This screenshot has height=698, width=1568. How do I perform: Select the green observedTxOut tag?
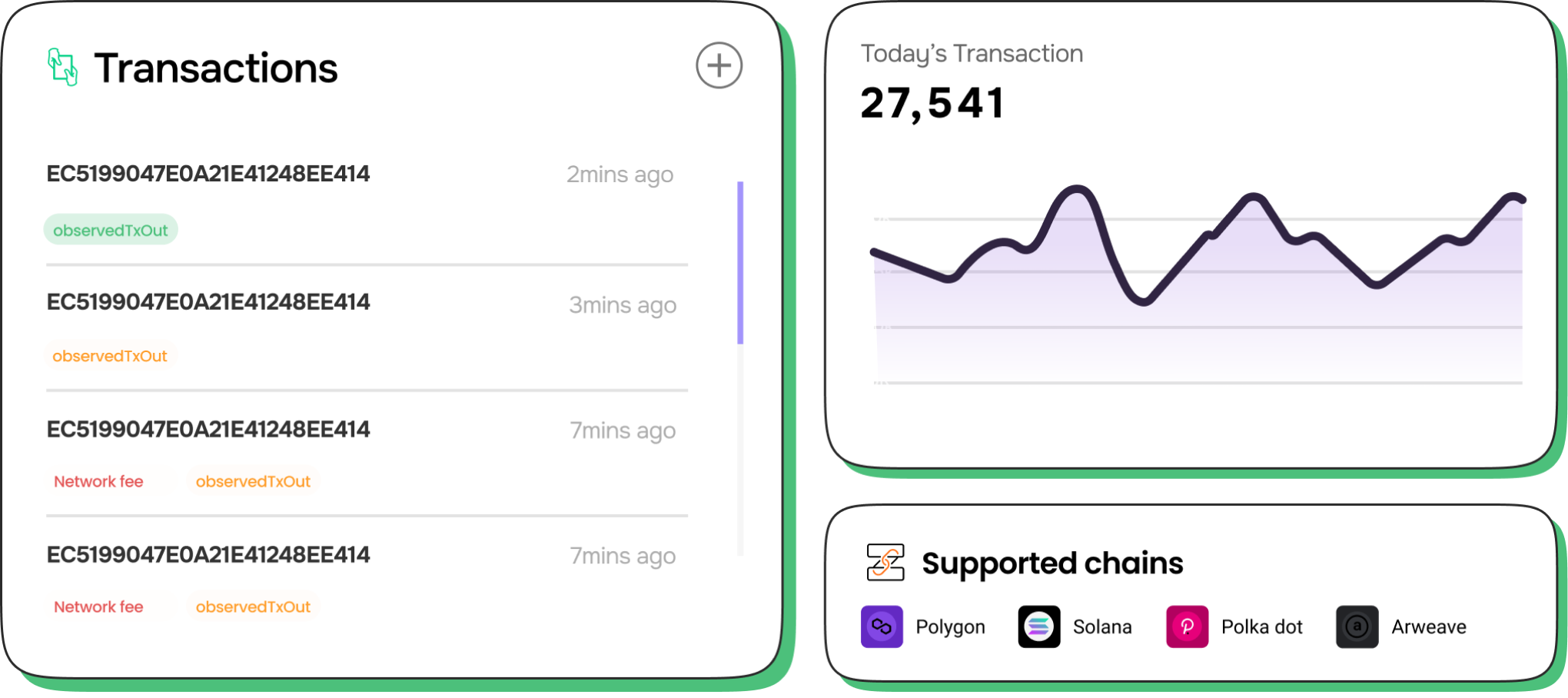click(x=111, y=230)
